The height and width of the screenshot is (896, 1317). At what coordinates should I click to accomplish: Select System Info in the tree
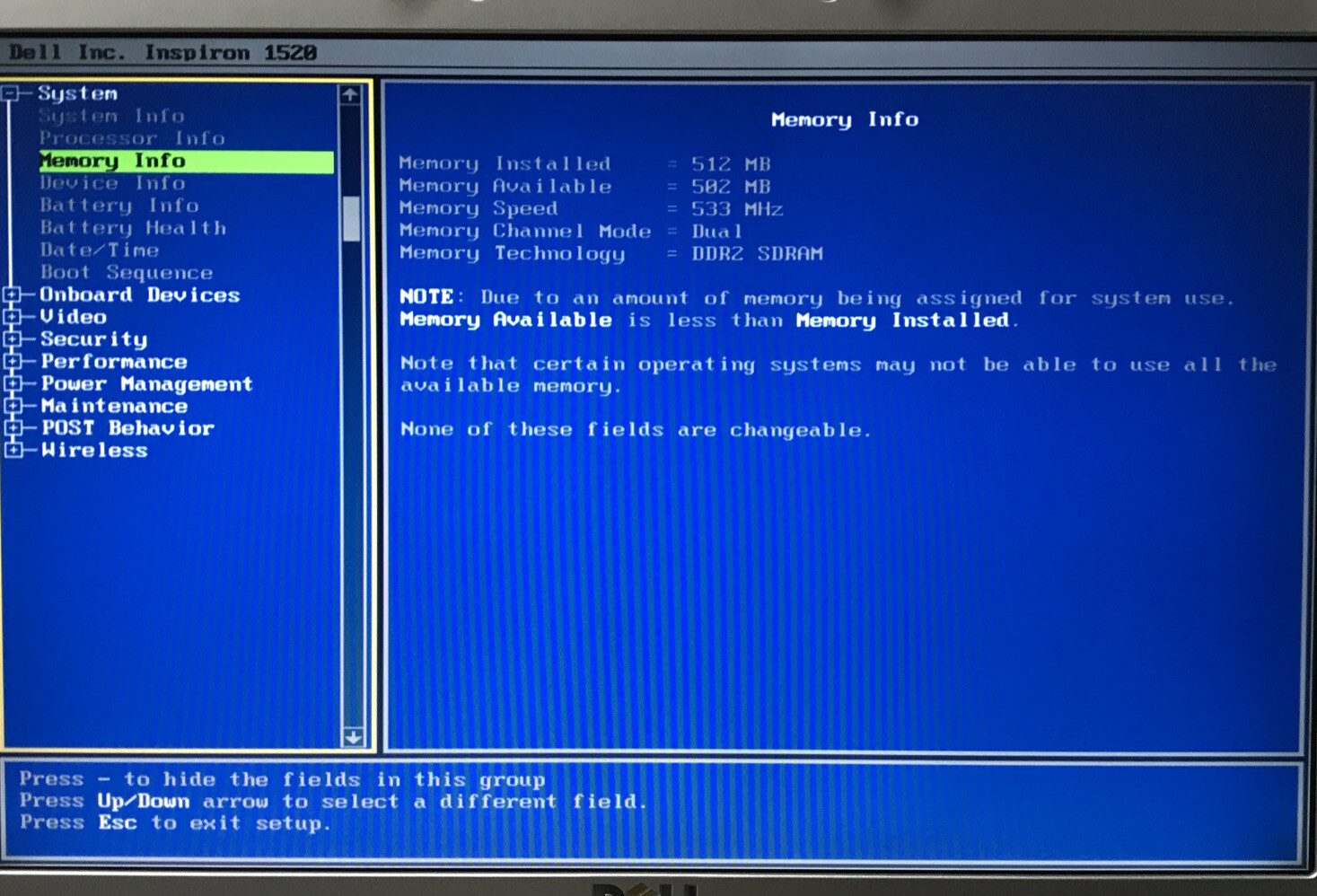[111, 116]
